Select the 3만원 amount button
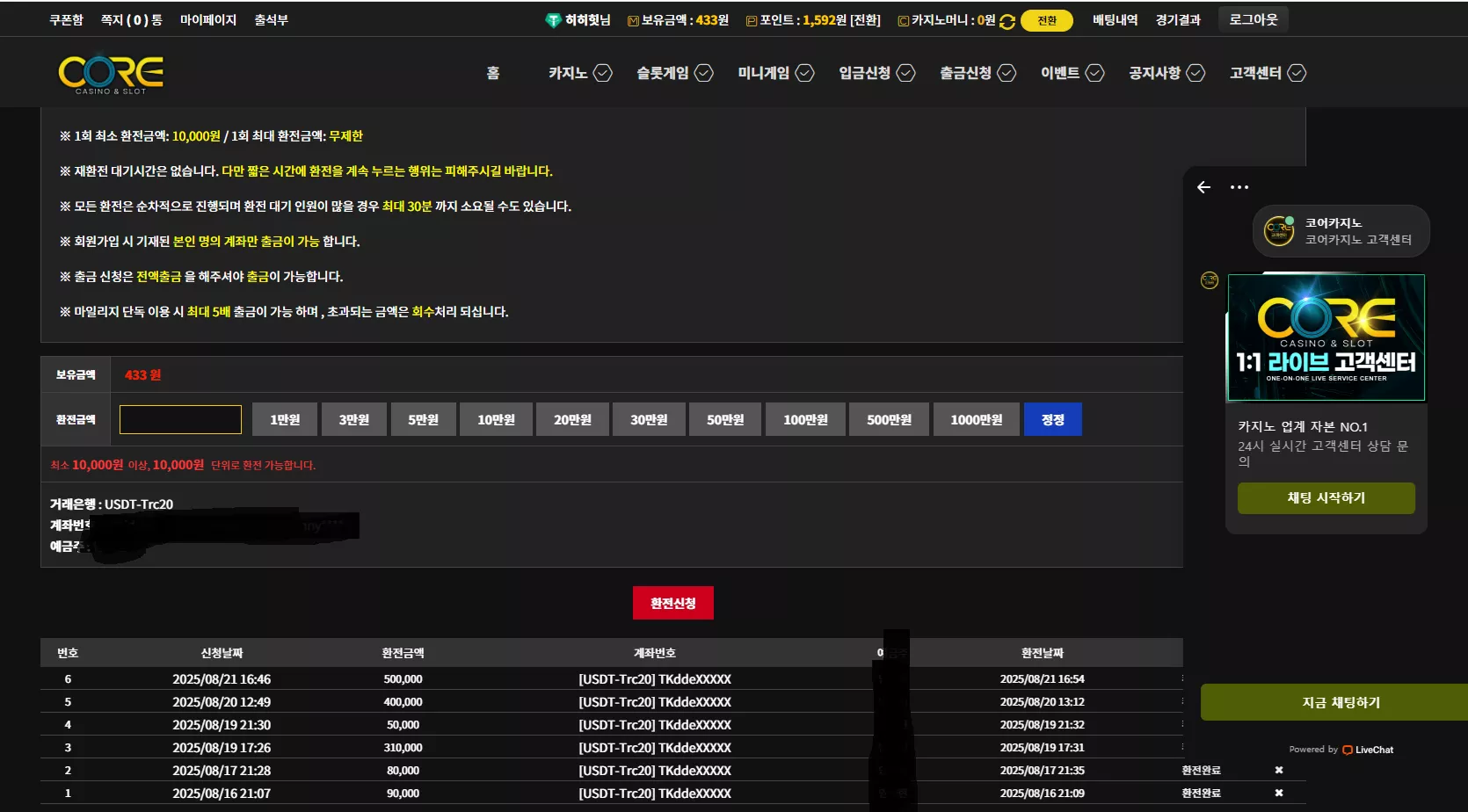The image size is (1468, 812). (354, 419)
